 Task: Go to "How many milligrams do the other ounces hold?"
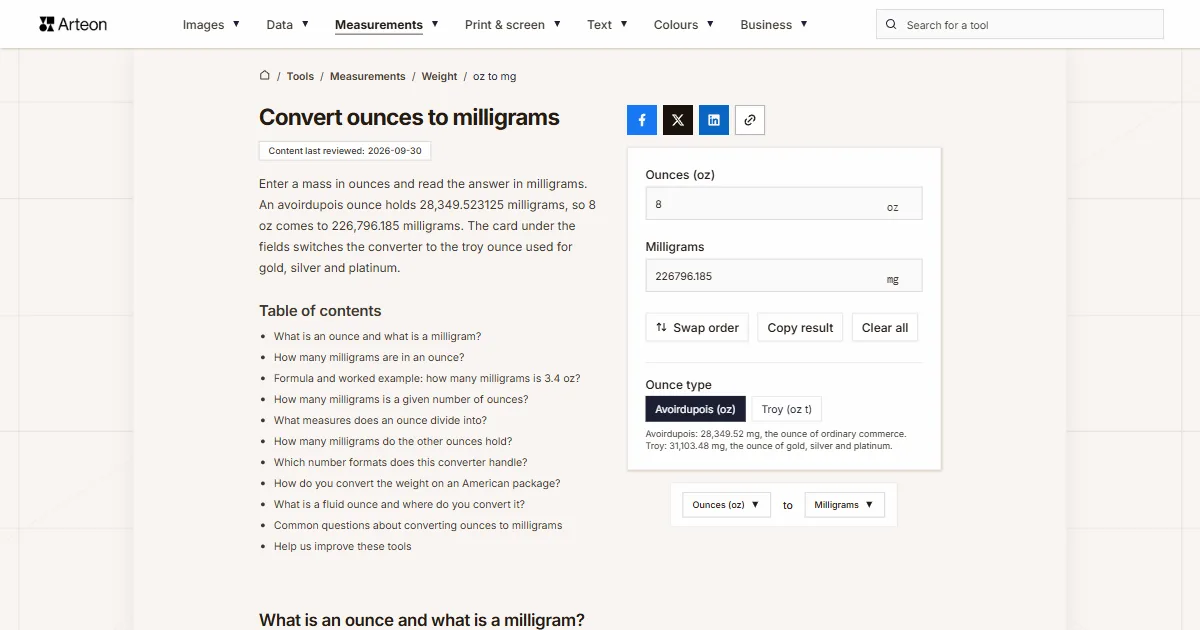[393, 442]
